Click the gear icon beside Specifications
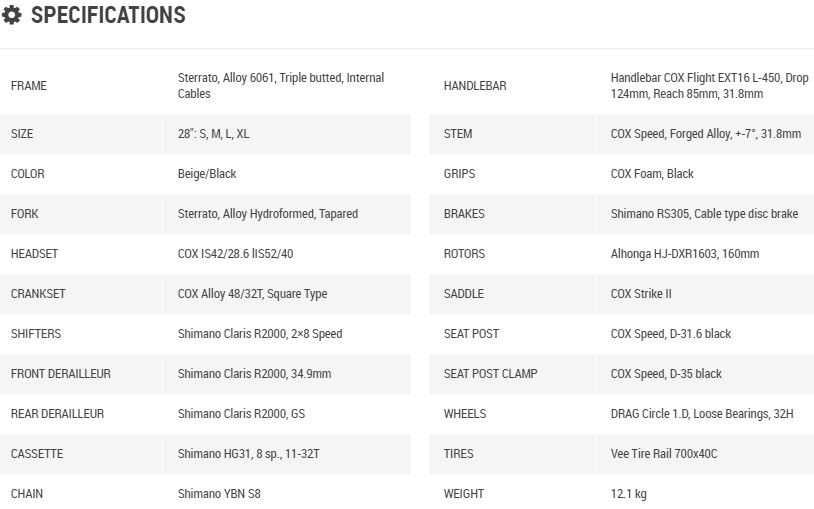The image size is (814, 509). [x=11, y=15]
